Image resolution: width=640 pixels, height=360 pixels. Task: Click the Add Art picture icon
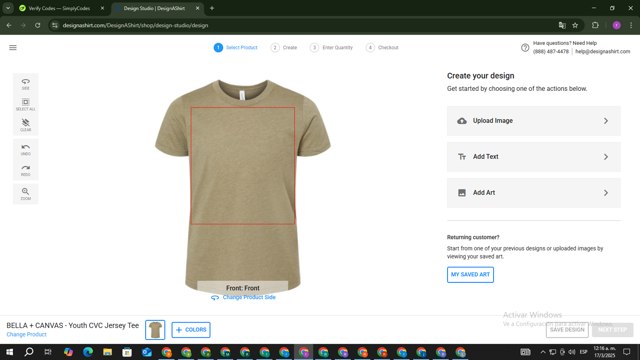point(462,193)
